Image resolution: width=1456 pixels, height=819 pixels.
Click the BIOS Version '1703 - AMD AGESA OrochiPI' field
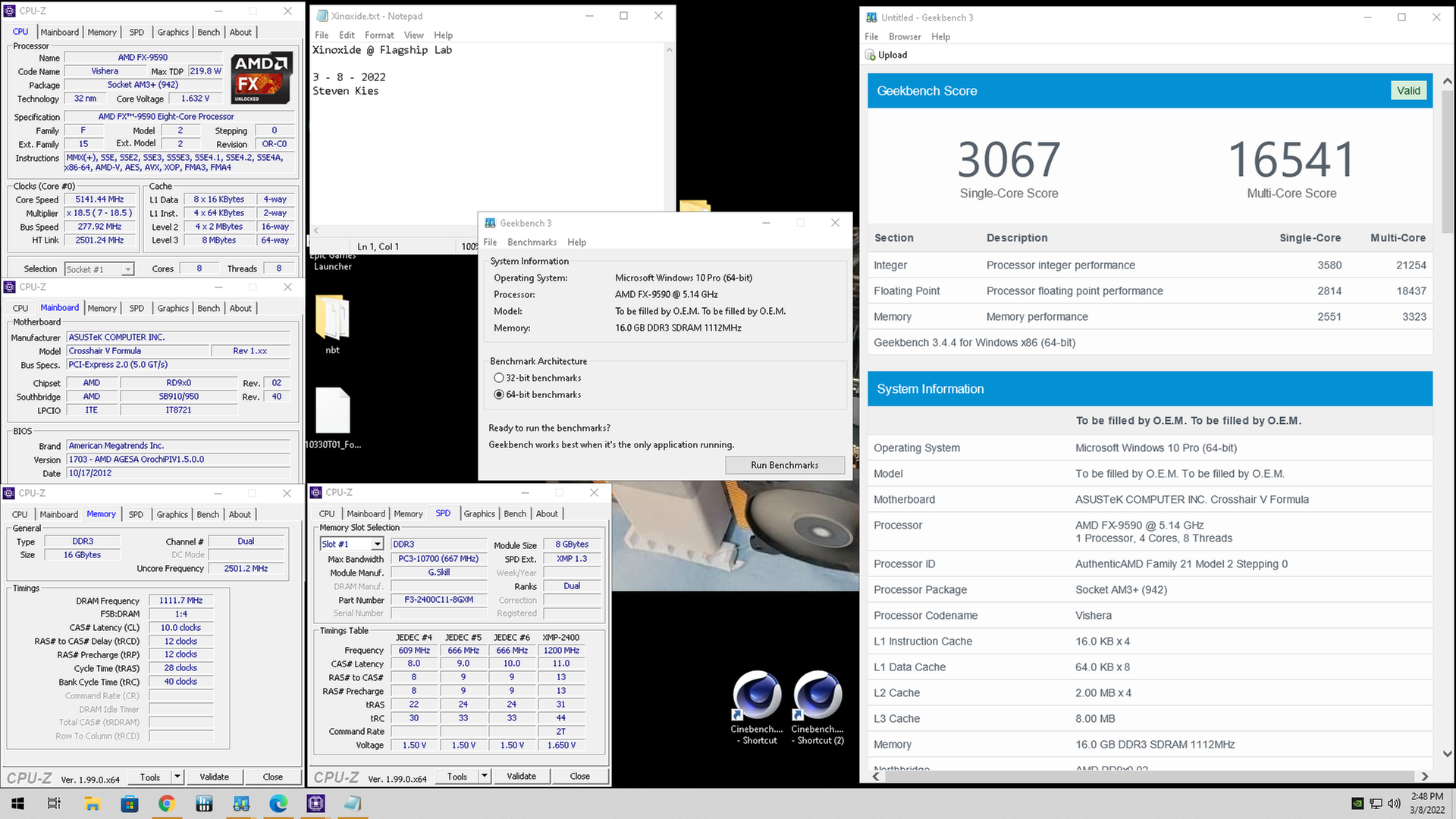point(179,459)
